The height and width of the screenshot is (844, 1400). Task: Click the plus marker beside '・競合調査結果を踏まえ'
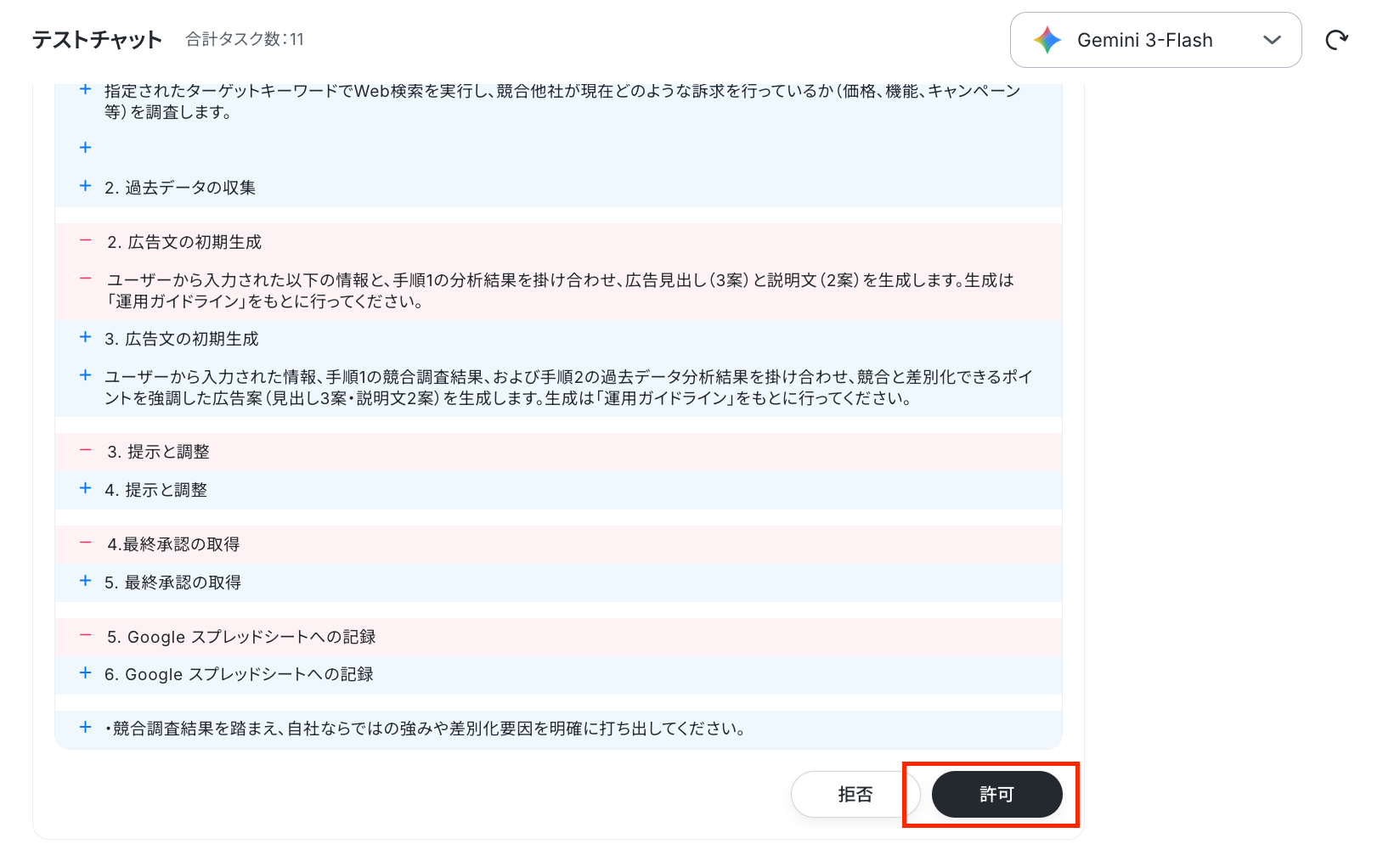pyautogui.click(x=85, y=727)
